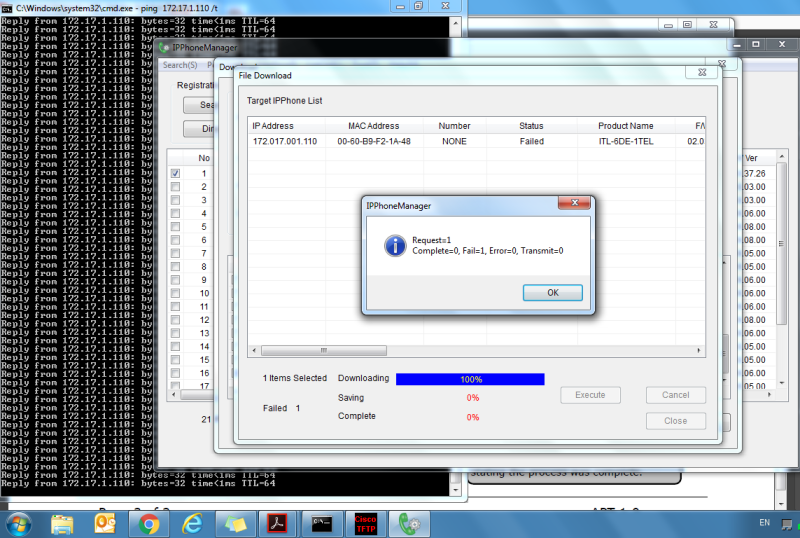This screenshot has height=538, width=800.
Task: Check the checkbox for row 3
Action: click(x=175, y=200)
